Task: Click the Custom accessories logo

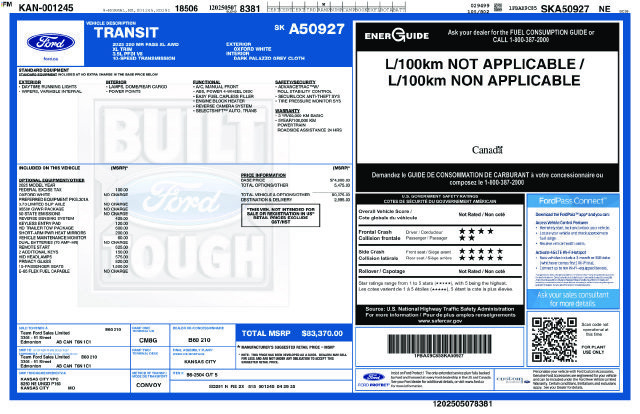Action: point(513,380)
